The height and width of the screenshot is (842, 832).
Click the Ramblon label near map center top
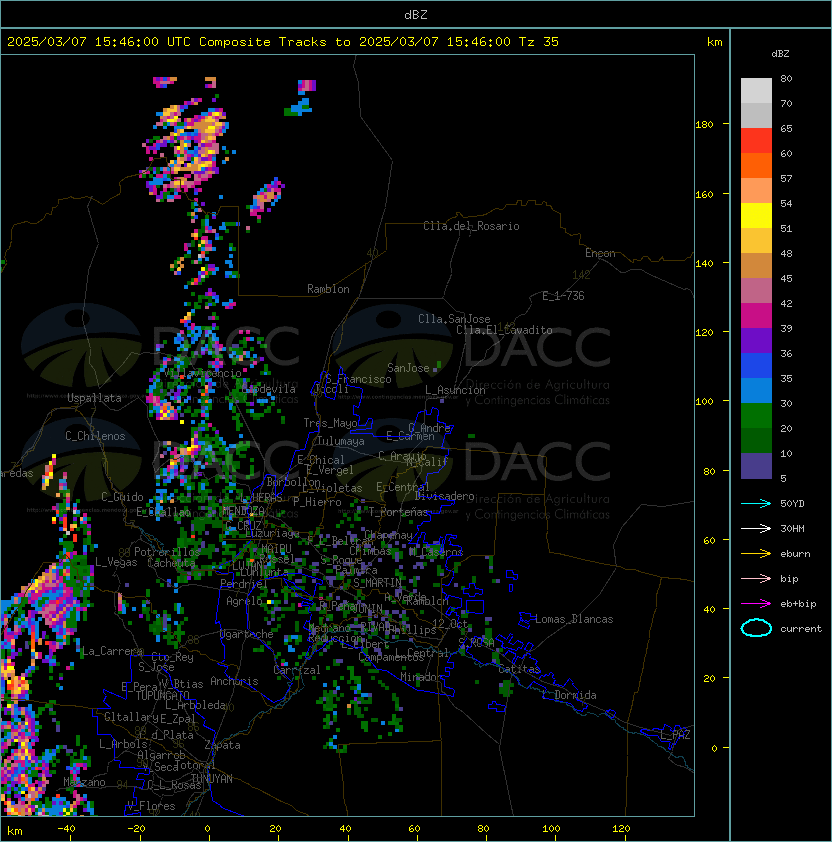coord(328,289)
